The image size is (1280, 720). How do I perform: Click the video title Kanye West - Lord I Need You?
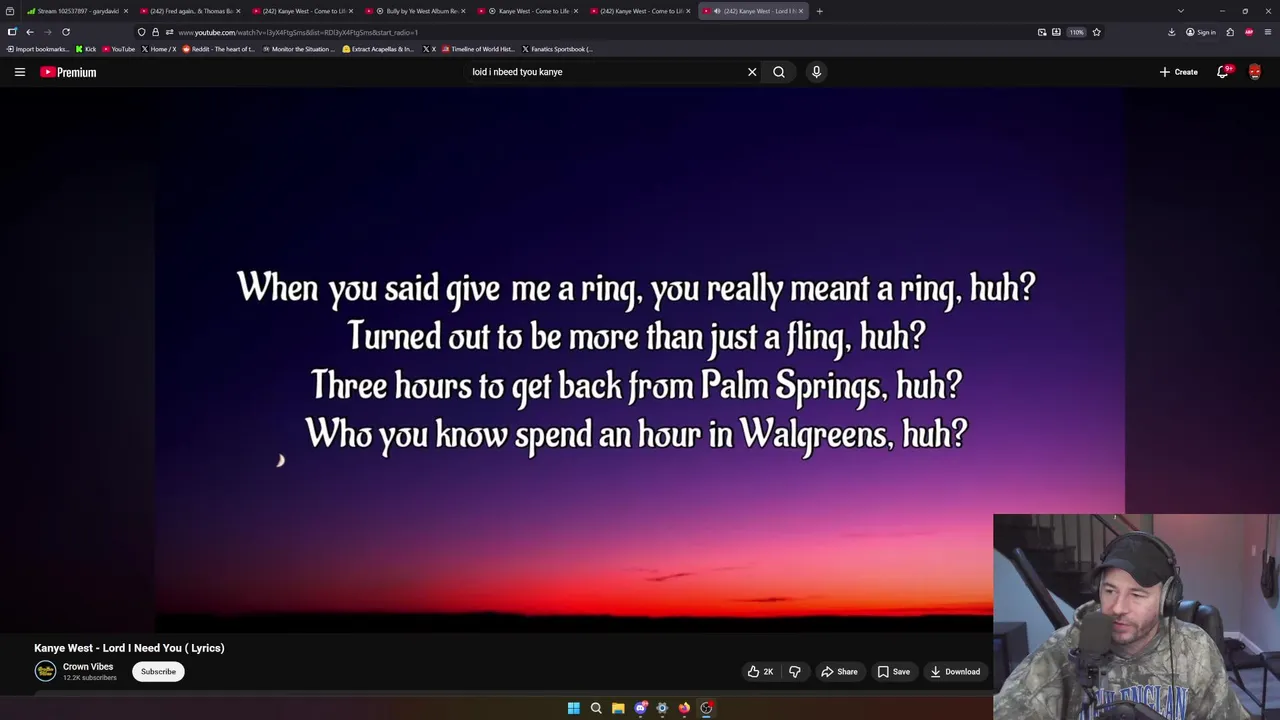pyautogui.click(x=129, y=648)
